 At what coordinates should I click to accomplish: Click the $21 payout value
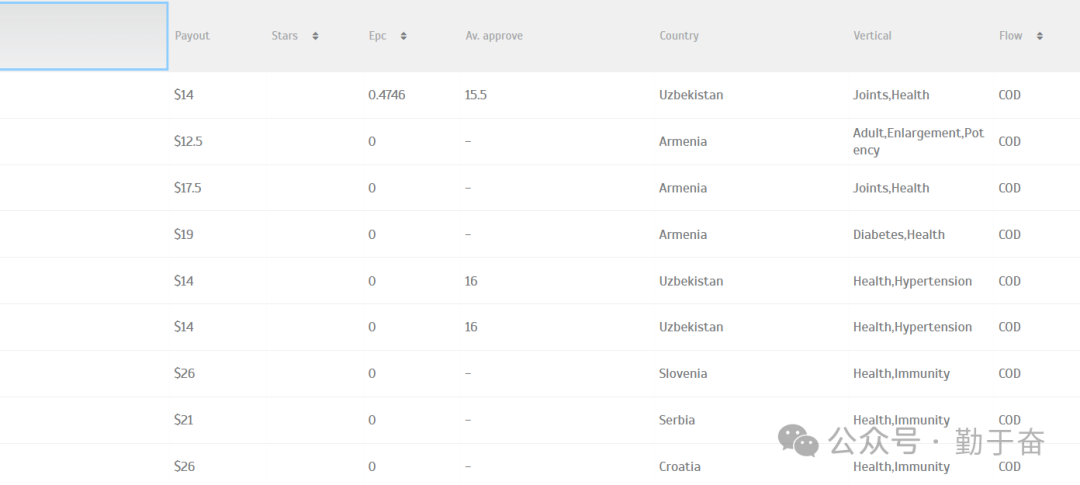(183, 420)
